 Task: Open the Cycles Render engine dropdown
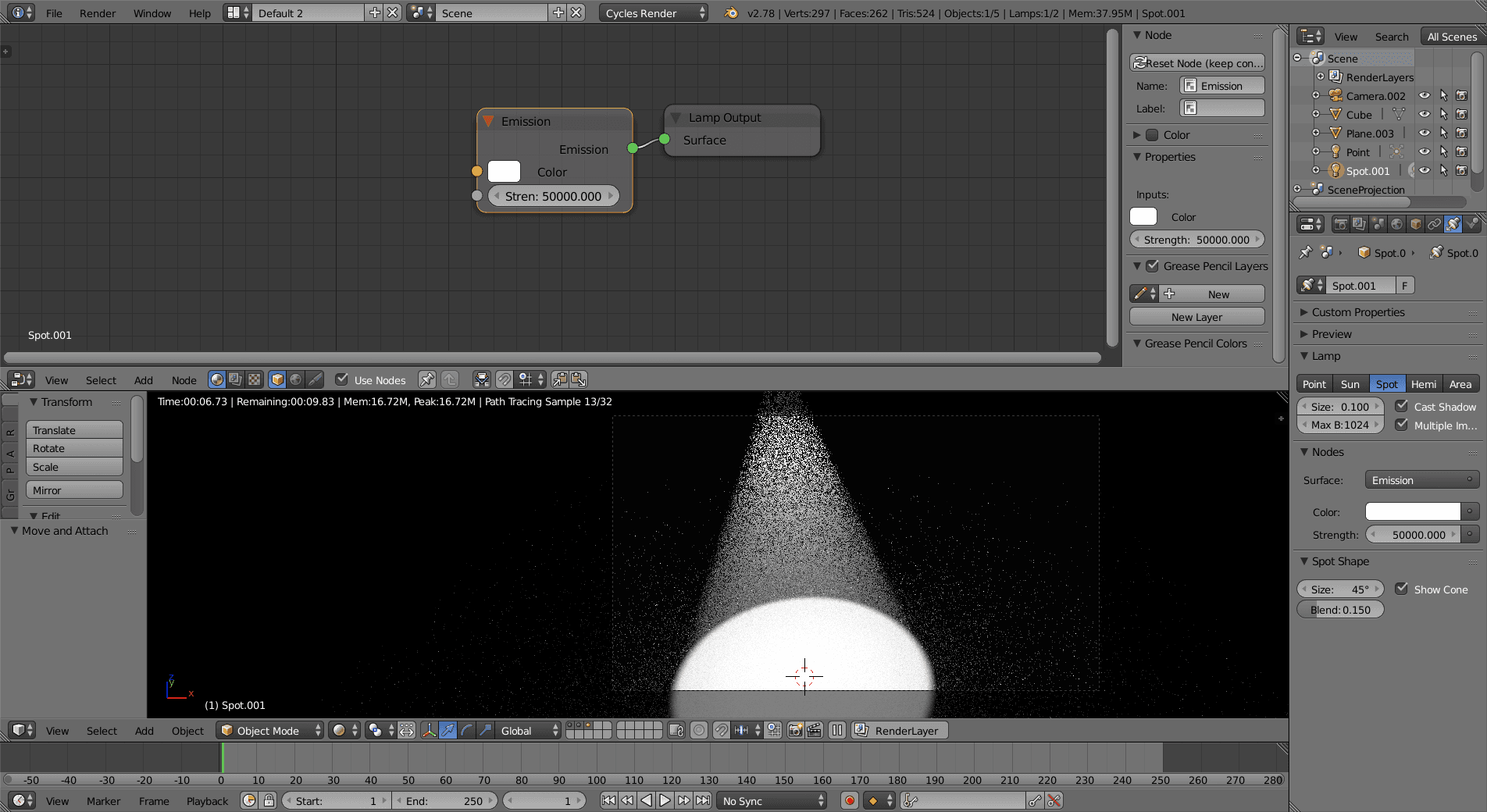(x=653, y=13)
